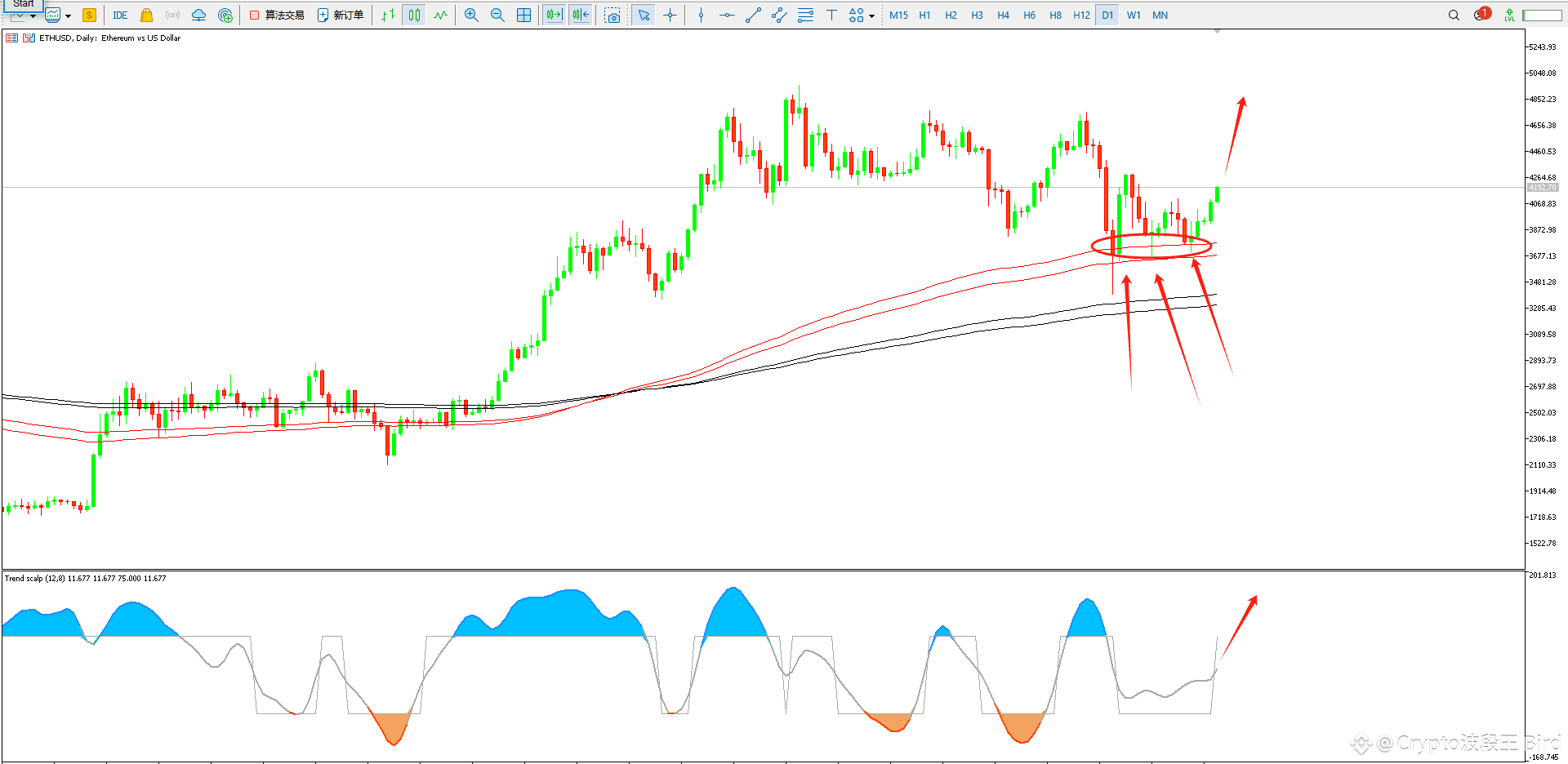
Task: Select the horizontal line drawing tool
Action: click(727, 16)
